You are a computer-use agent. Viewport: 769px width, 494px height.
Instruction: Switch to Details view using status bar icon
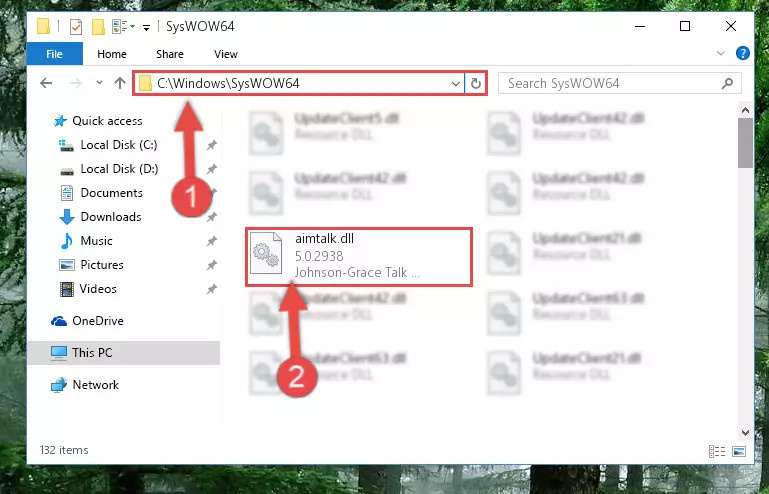717,451
